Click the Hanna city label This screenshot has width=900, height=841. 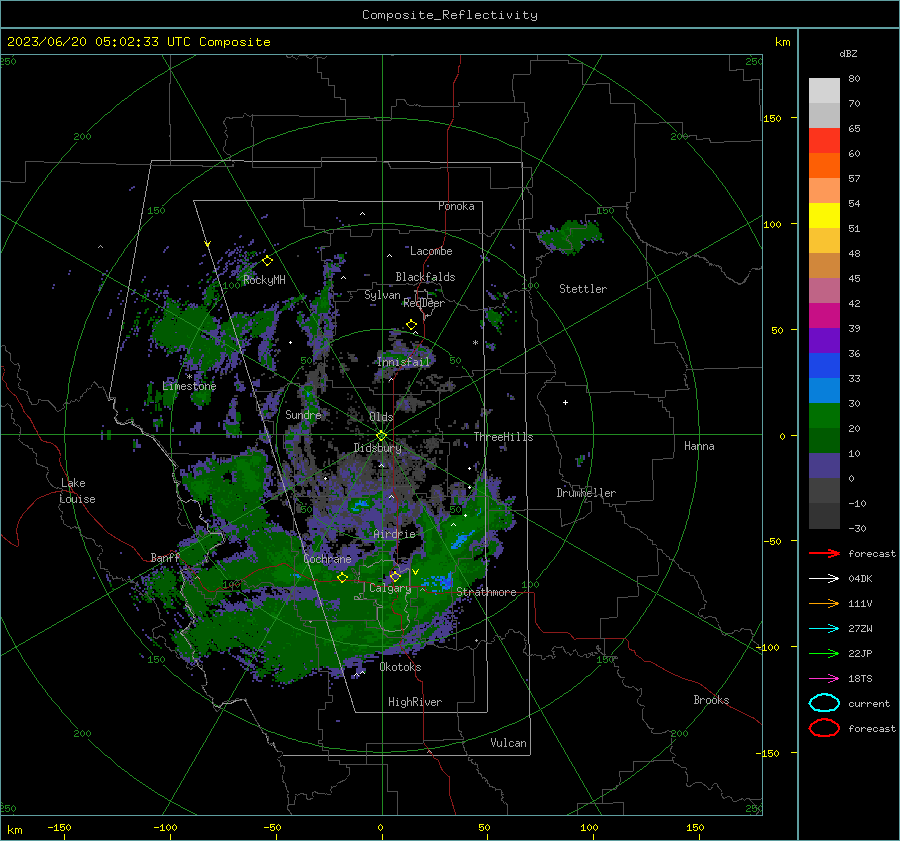pos(699,446)
